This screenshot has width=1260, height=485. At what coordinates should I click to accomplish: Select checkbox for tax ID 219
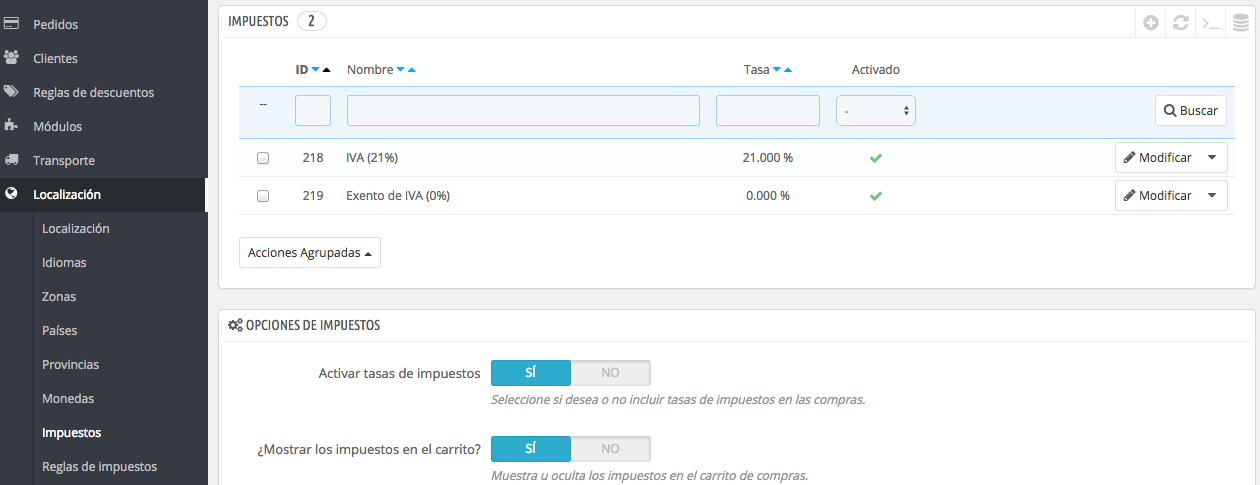[x=263, y=196]
